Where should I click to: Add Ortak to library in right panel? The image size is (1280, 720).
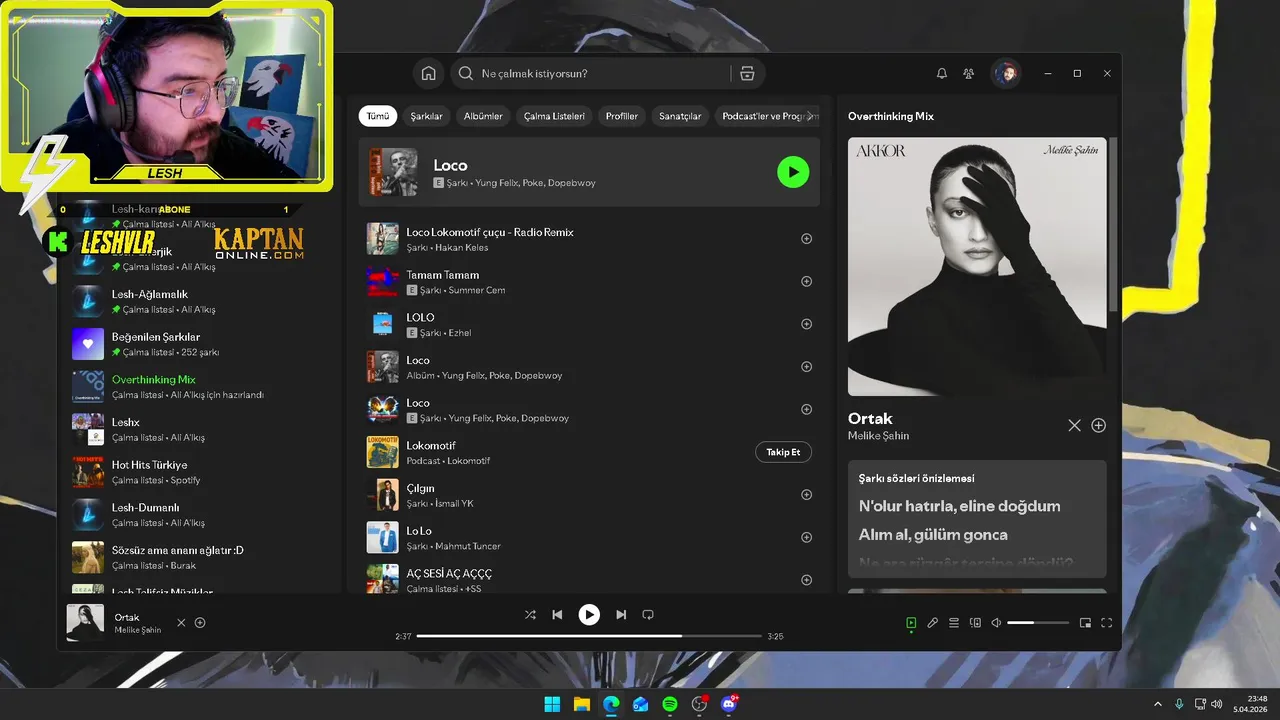click(1098, 425)
